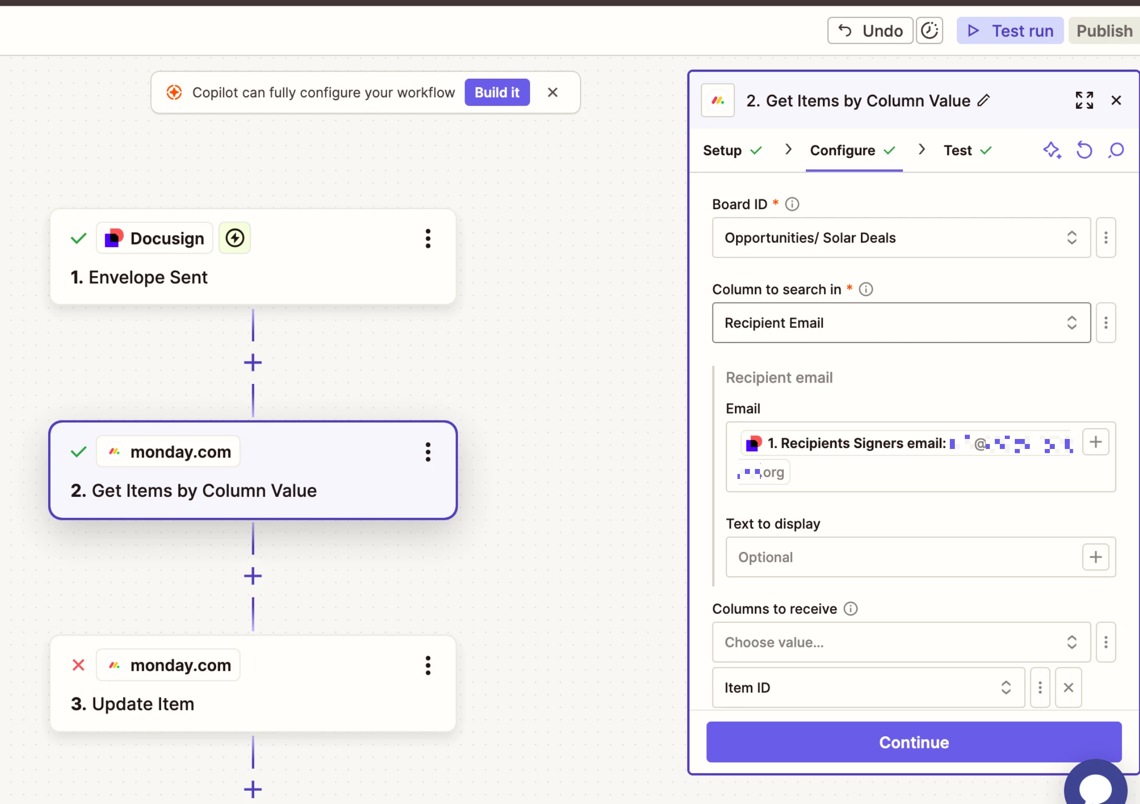Click the version history clock icon

point(930,31)
